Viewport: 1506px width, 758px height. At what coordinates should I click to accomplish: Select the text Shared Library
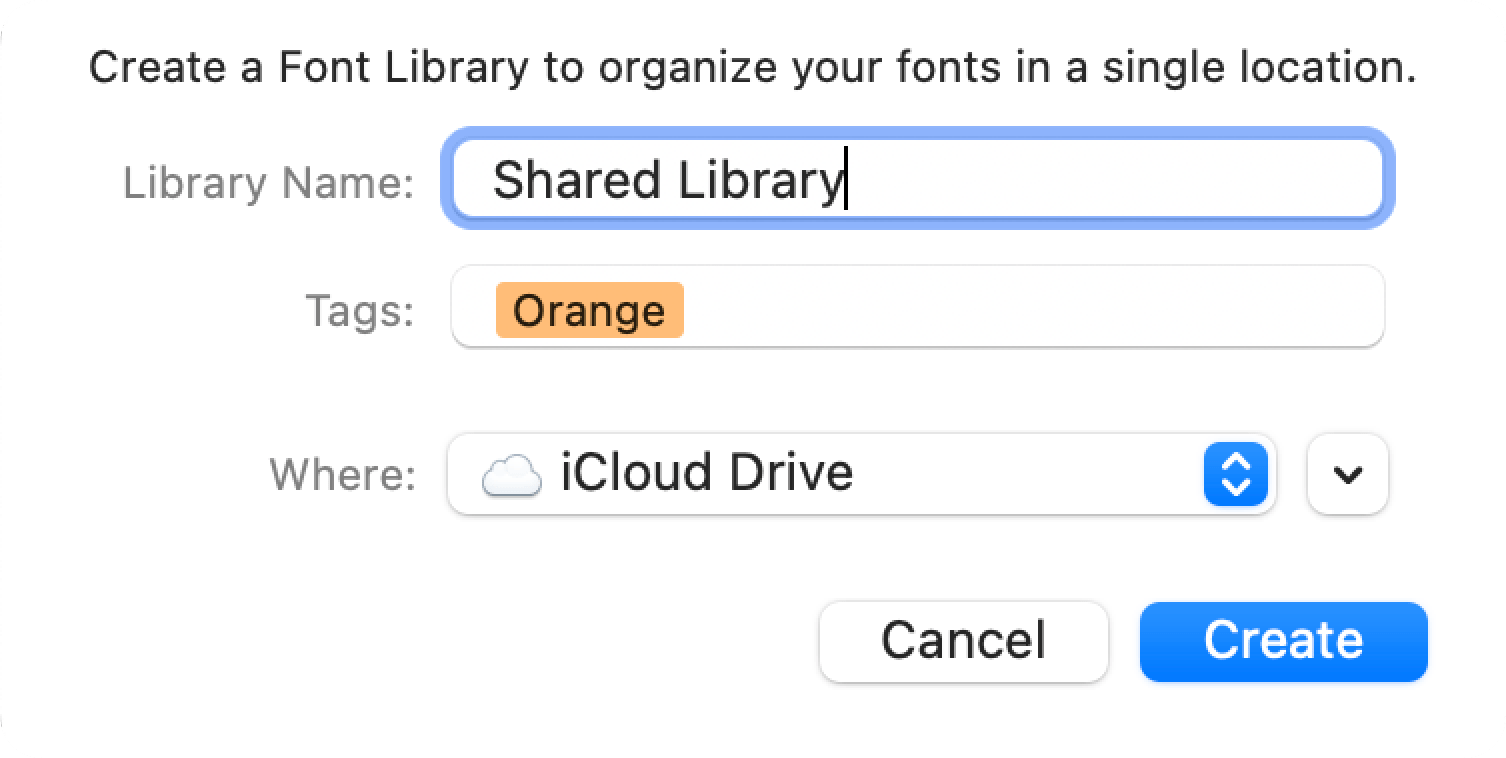pyautogui.click(x=665, y=180)
